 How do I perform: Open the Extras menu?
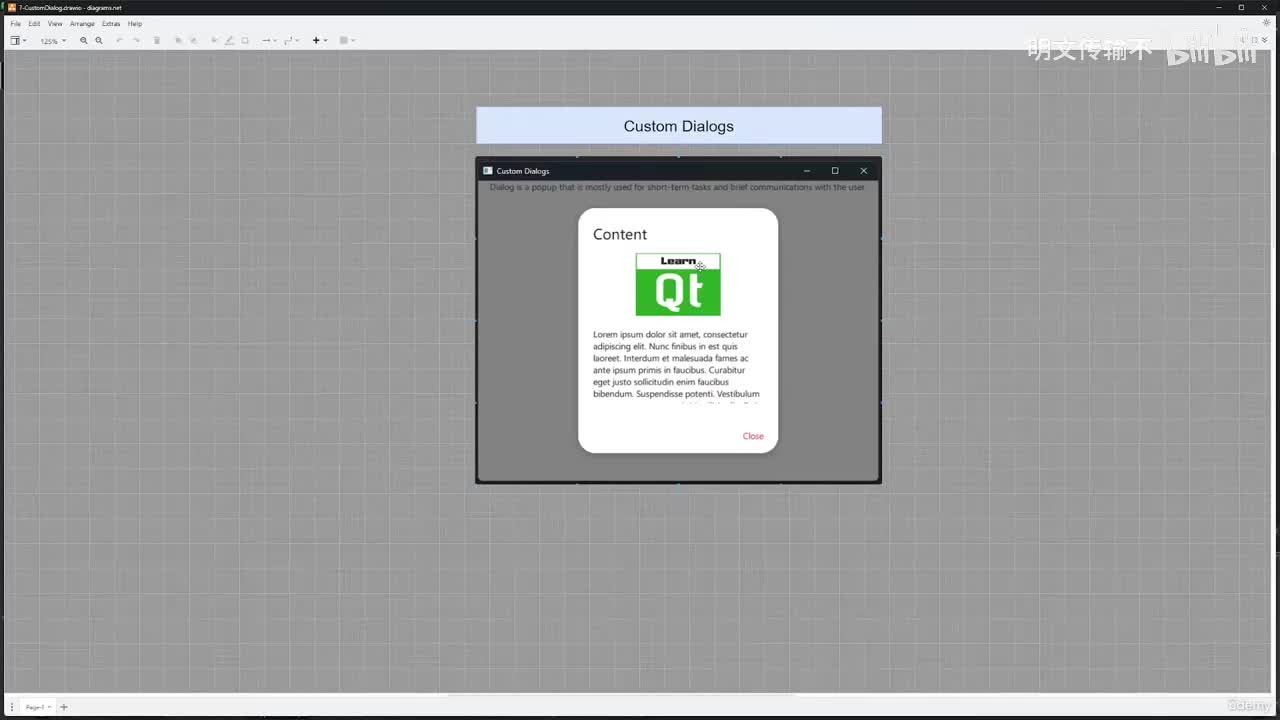[x=111, y=23]
